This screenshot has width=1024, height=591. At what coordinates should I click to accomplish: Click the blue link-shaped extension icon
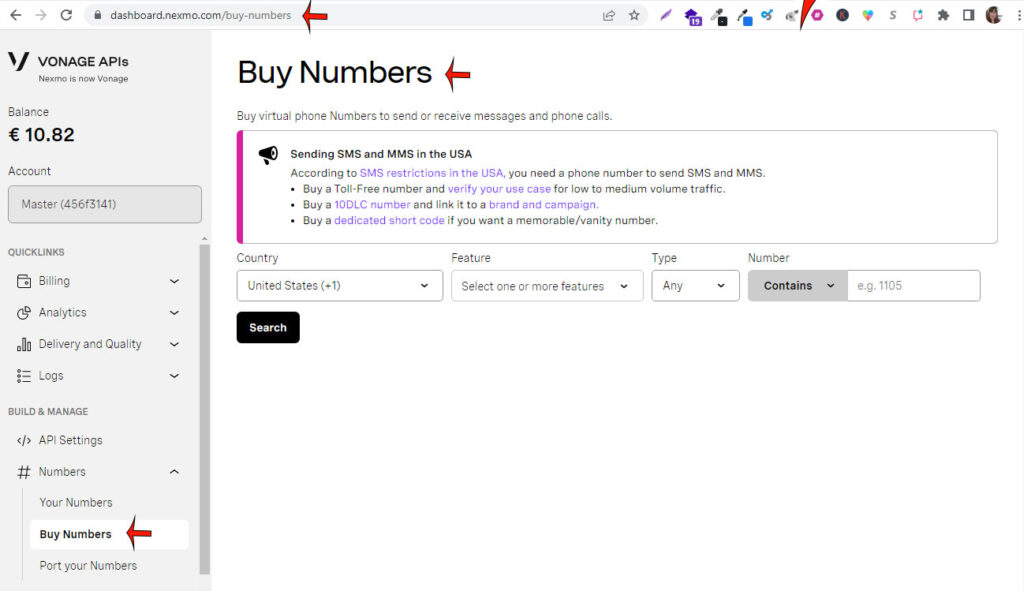767,15
